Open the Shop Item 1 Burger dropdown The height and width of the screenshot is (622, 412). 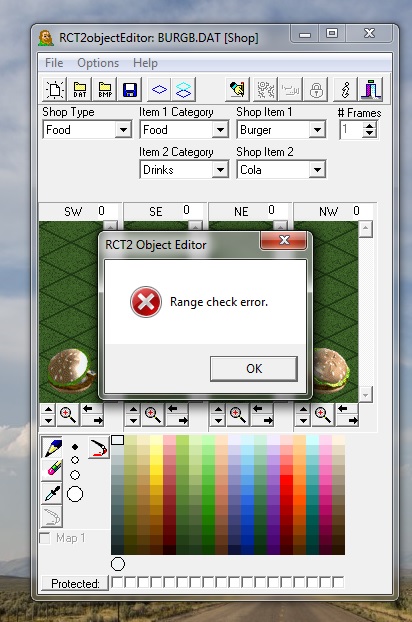[317, 130]
